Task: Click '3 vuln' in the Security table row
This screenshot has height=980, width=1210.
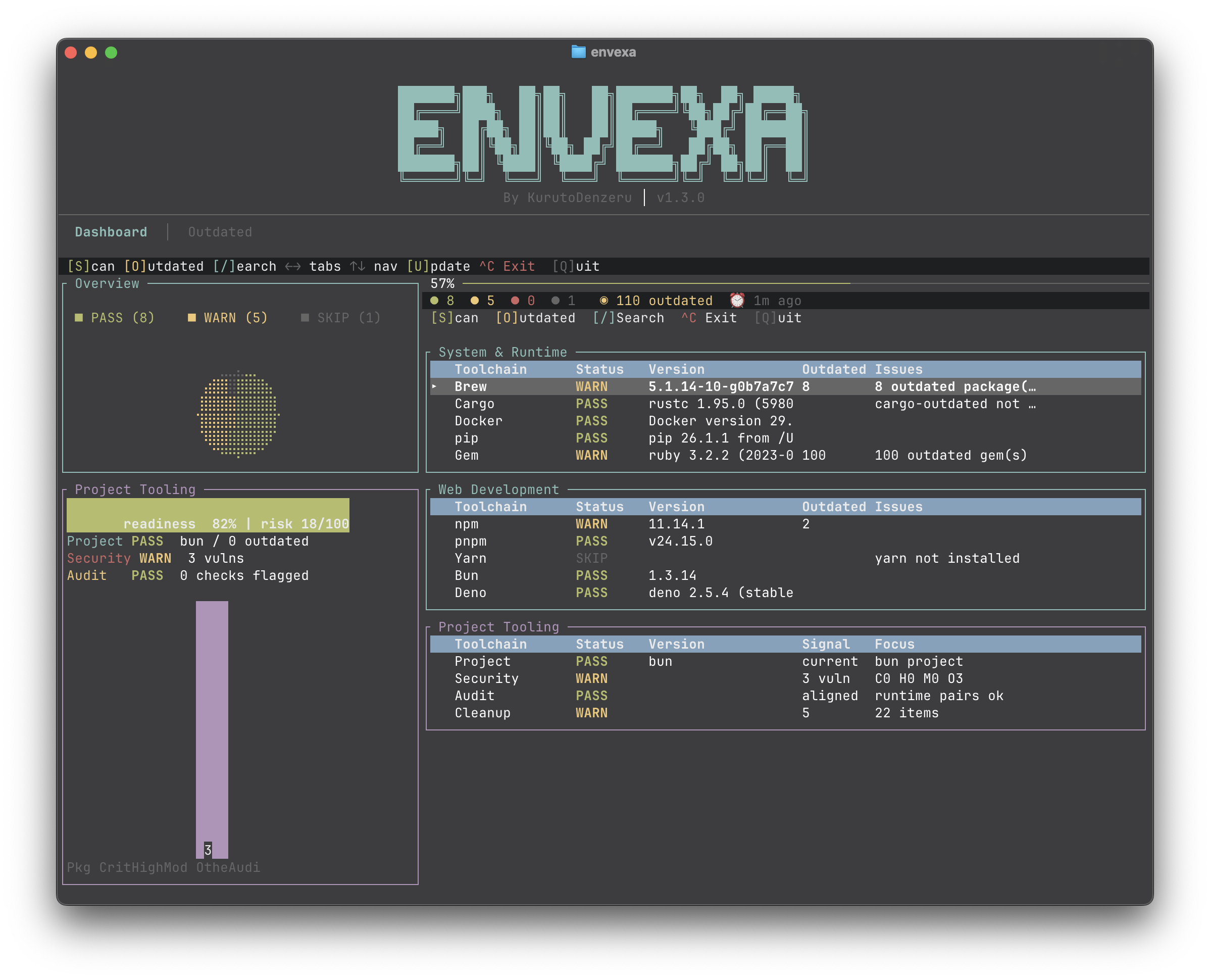Action: 826,678
